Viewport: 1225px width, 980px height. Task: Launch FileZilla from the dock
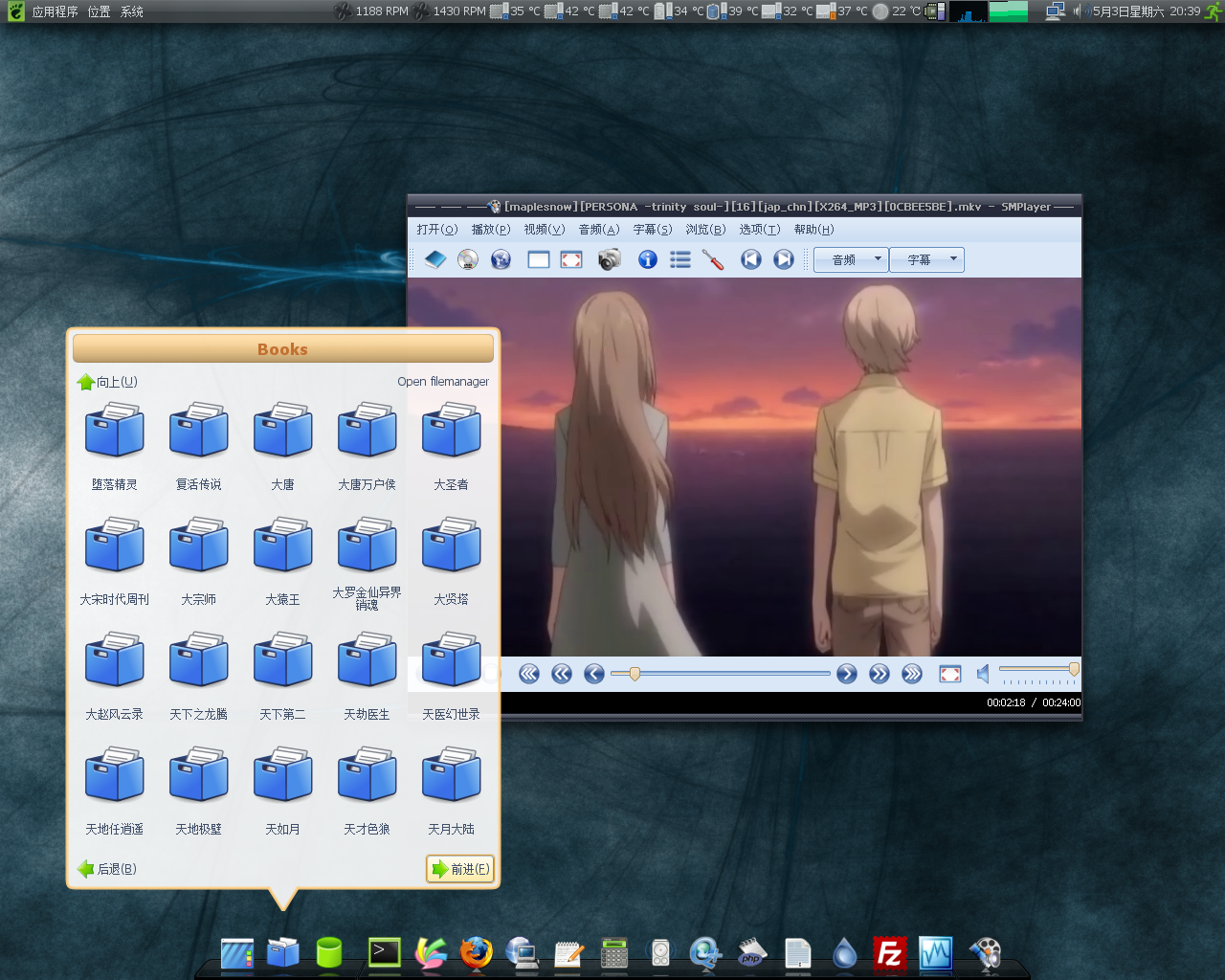[890, 953]
